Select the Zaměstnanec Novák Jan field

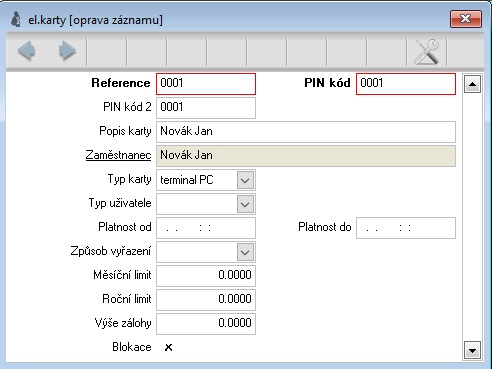[306, 156]
